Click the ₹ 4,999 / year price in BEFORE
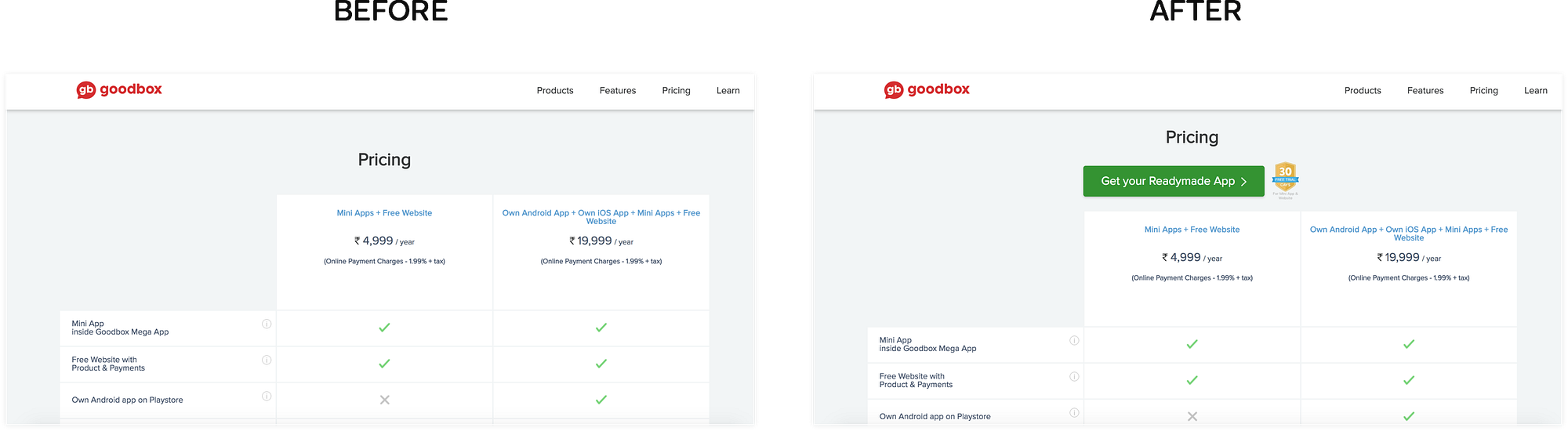 click(x=384, y=241)
